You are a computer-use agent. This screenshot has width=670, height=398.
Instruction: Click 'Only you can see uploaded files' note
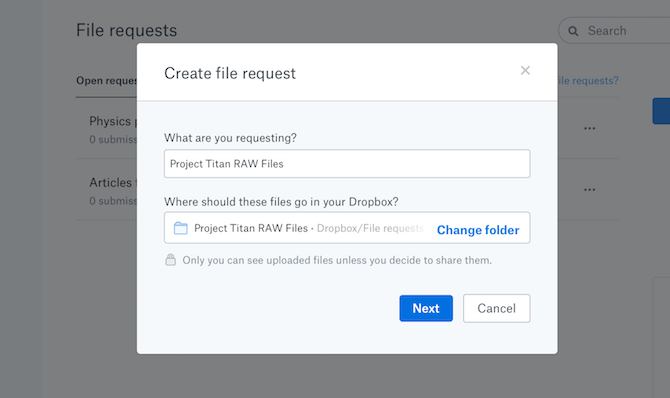[337, 260]
